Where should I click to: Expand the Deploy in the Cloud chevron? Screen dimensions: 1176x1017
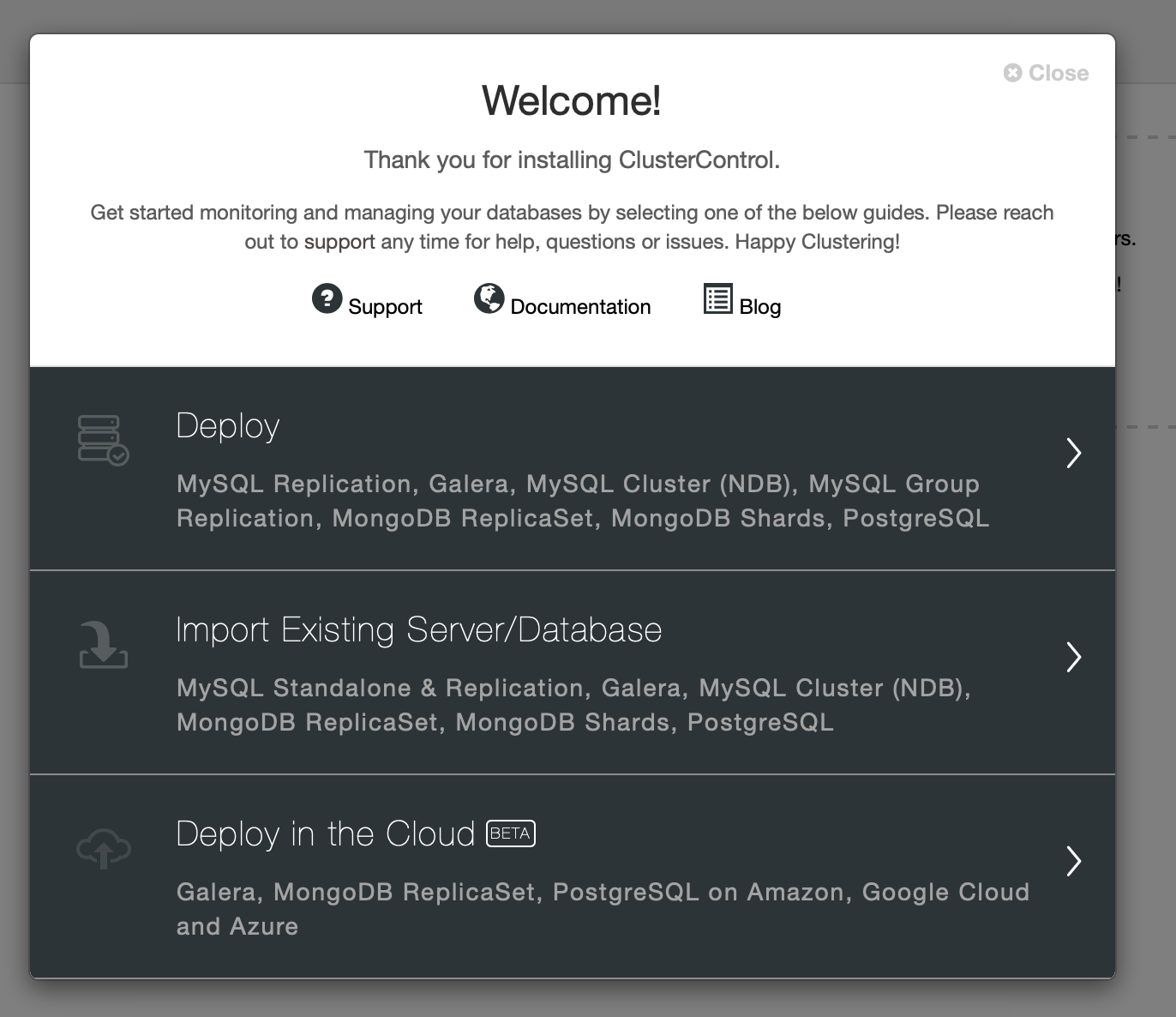[x=1073, y=861]
